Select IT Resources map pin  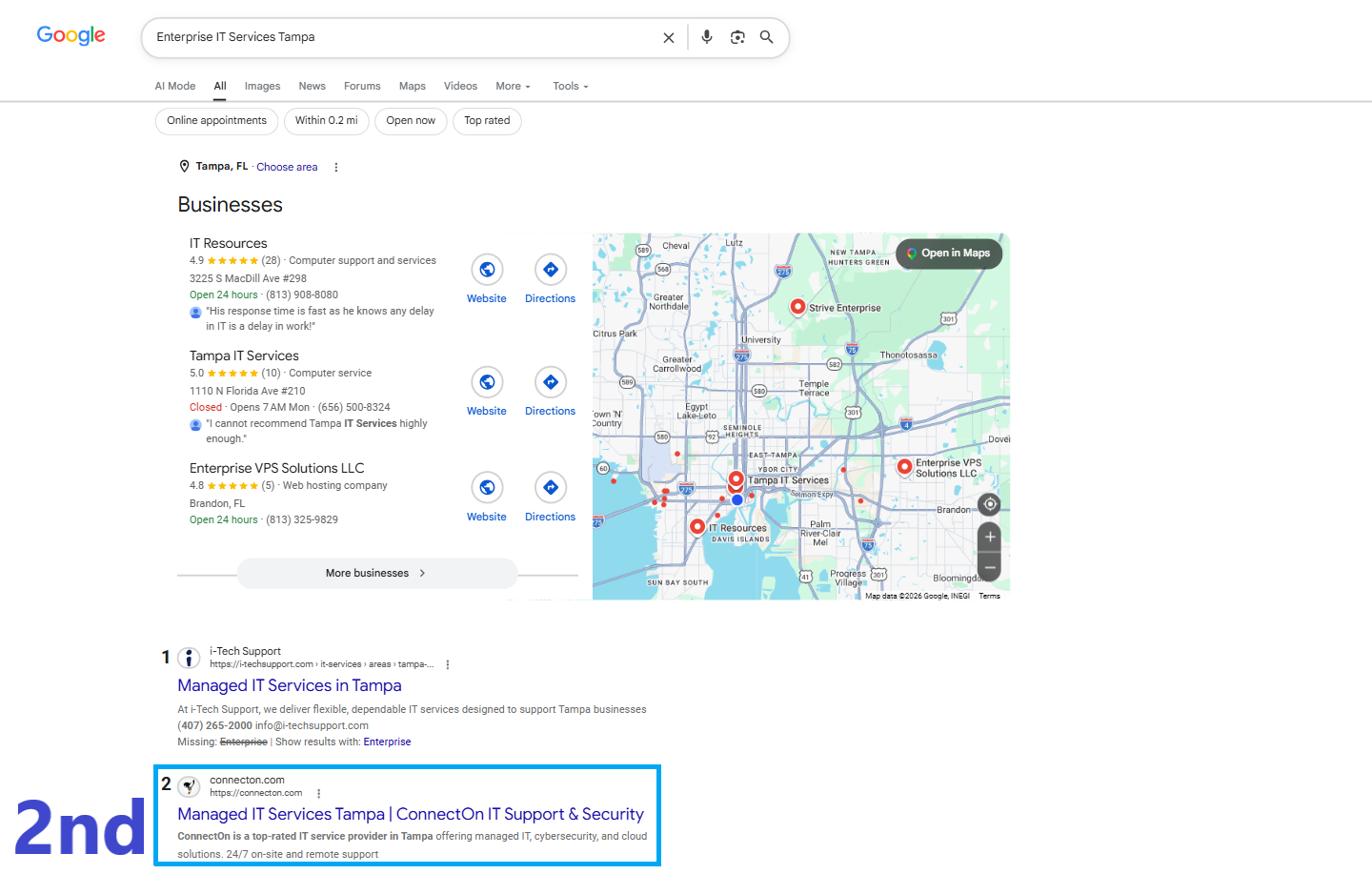pos(697,526)
